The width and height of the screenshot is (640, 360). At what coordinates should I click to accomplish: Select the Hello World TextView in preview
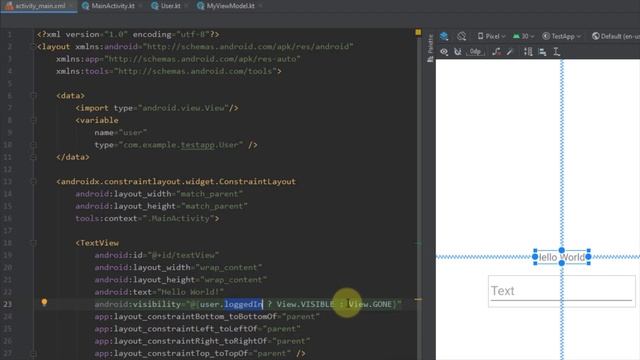[562, 257]
